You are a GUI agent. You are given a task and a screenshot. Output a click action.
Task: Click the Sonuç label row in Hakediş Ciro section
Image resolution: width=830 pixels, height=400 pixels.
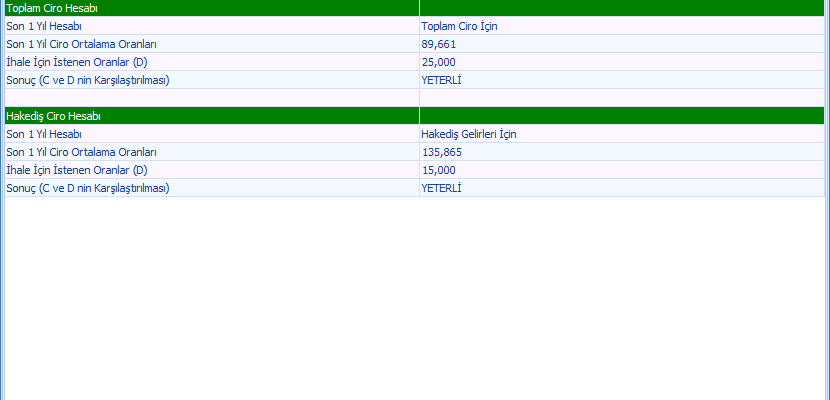(87, 188)
